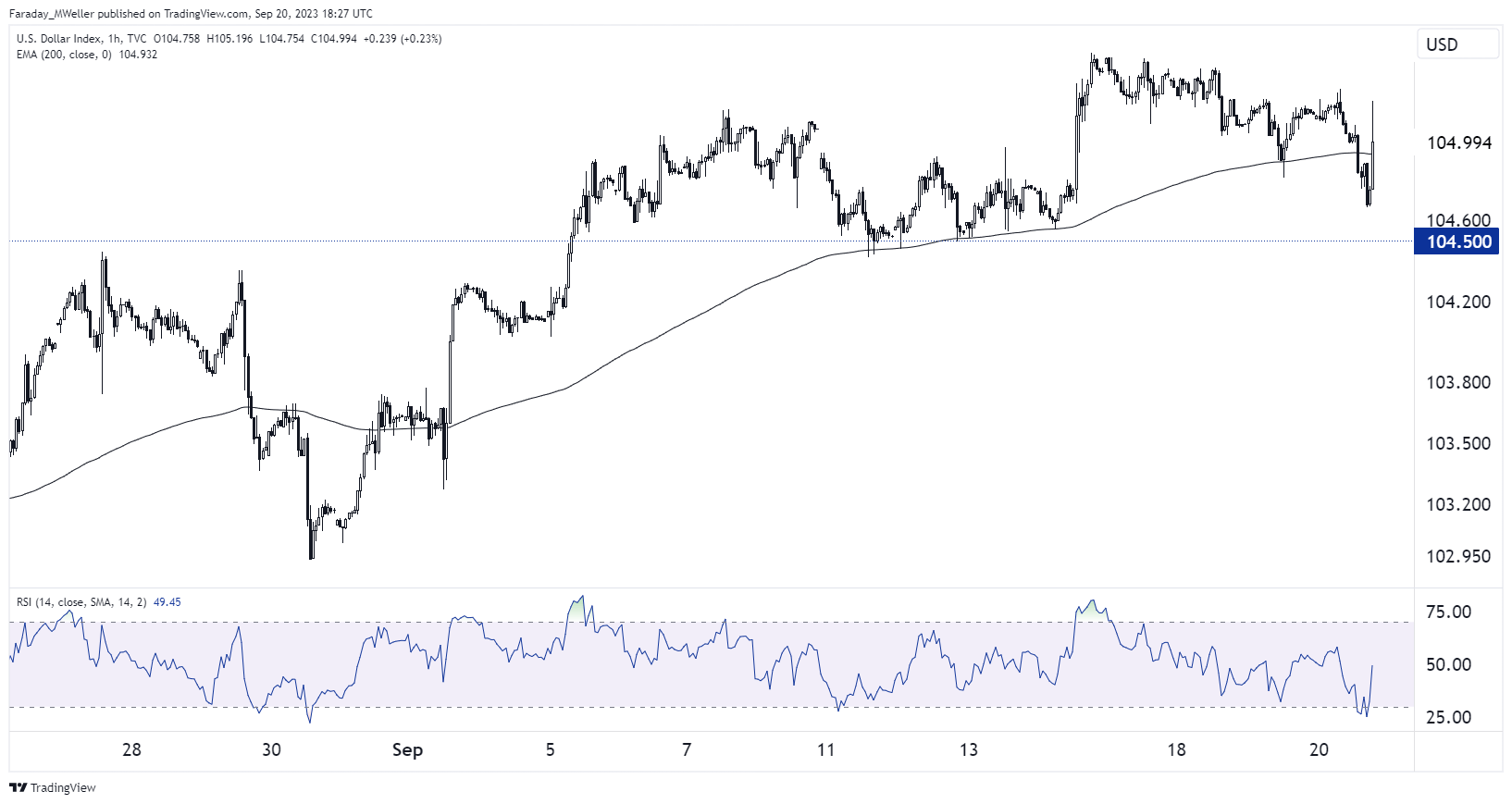Click the RSI value 49.45

tap(167, 602)
